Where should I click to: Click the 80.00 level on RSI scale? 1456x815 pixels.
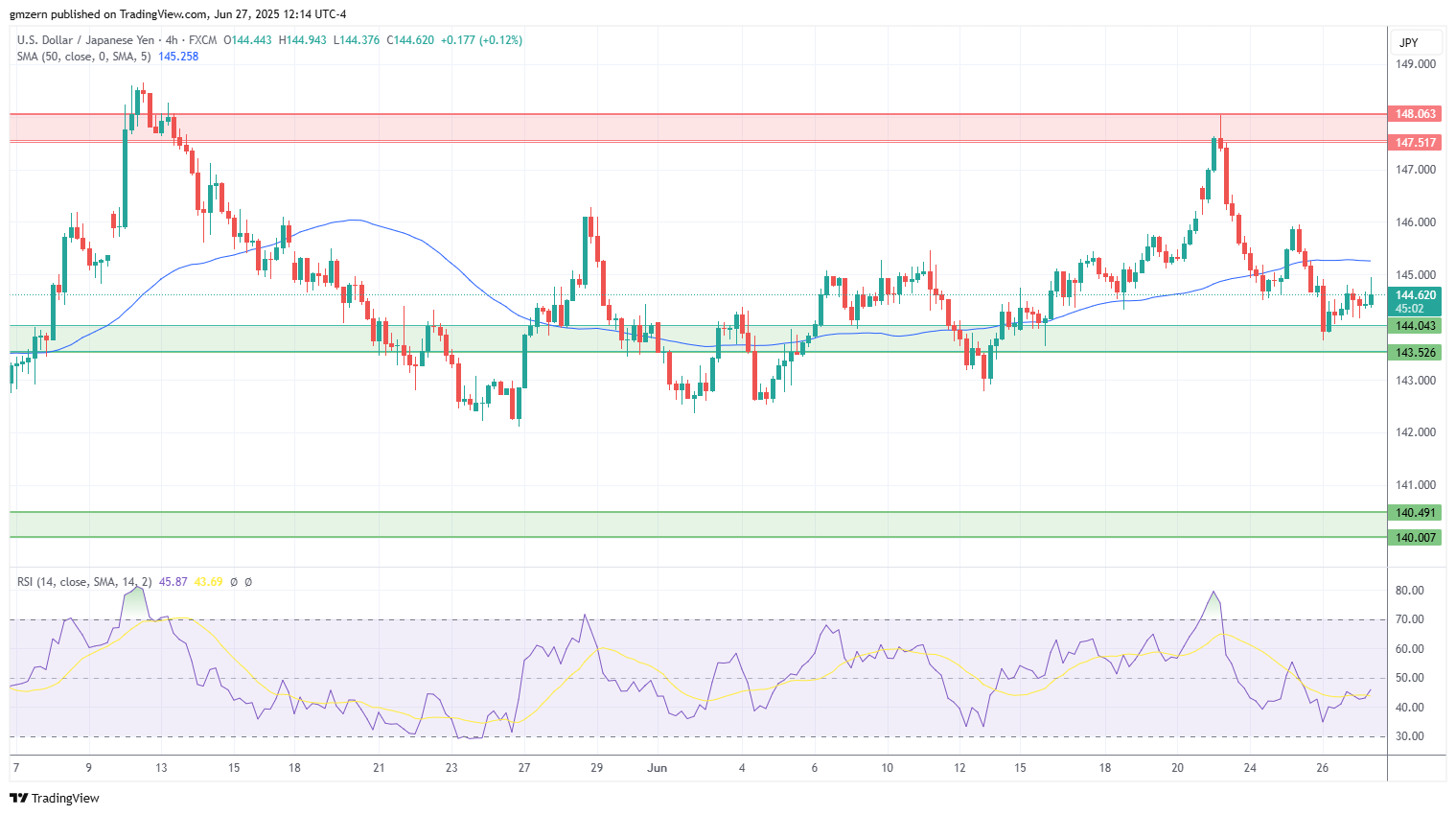tap(1409, 591)
